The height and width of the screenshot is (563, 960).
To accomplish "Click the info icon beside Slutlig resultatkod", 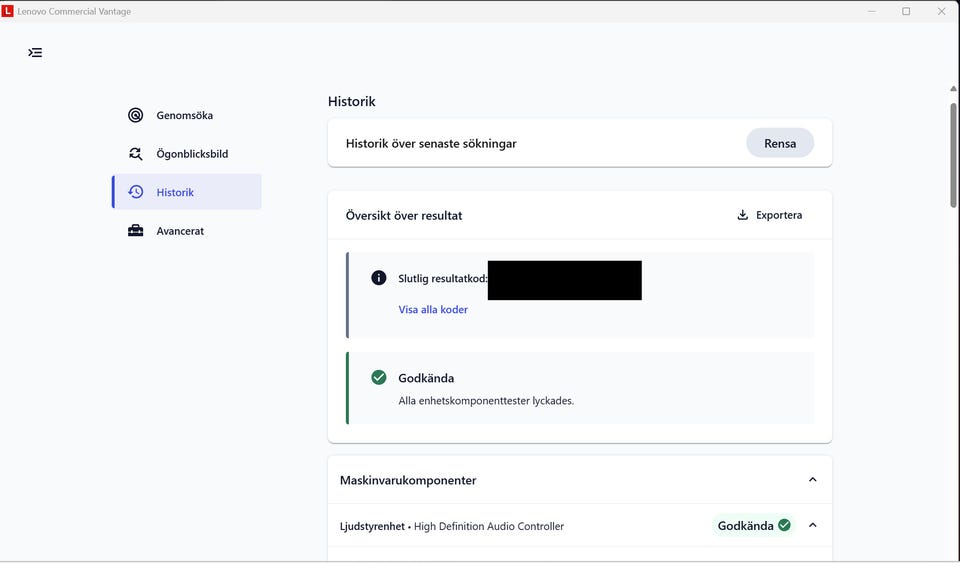I will tap(379, 278).
